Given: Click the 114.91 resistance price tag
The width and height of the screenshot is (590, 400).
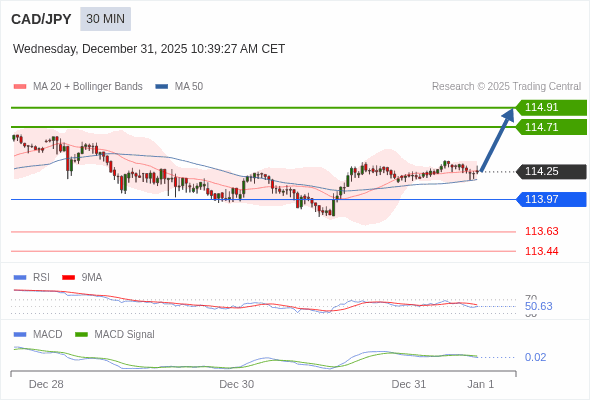Looking at the screenshot, I should [x=551, y=108].
